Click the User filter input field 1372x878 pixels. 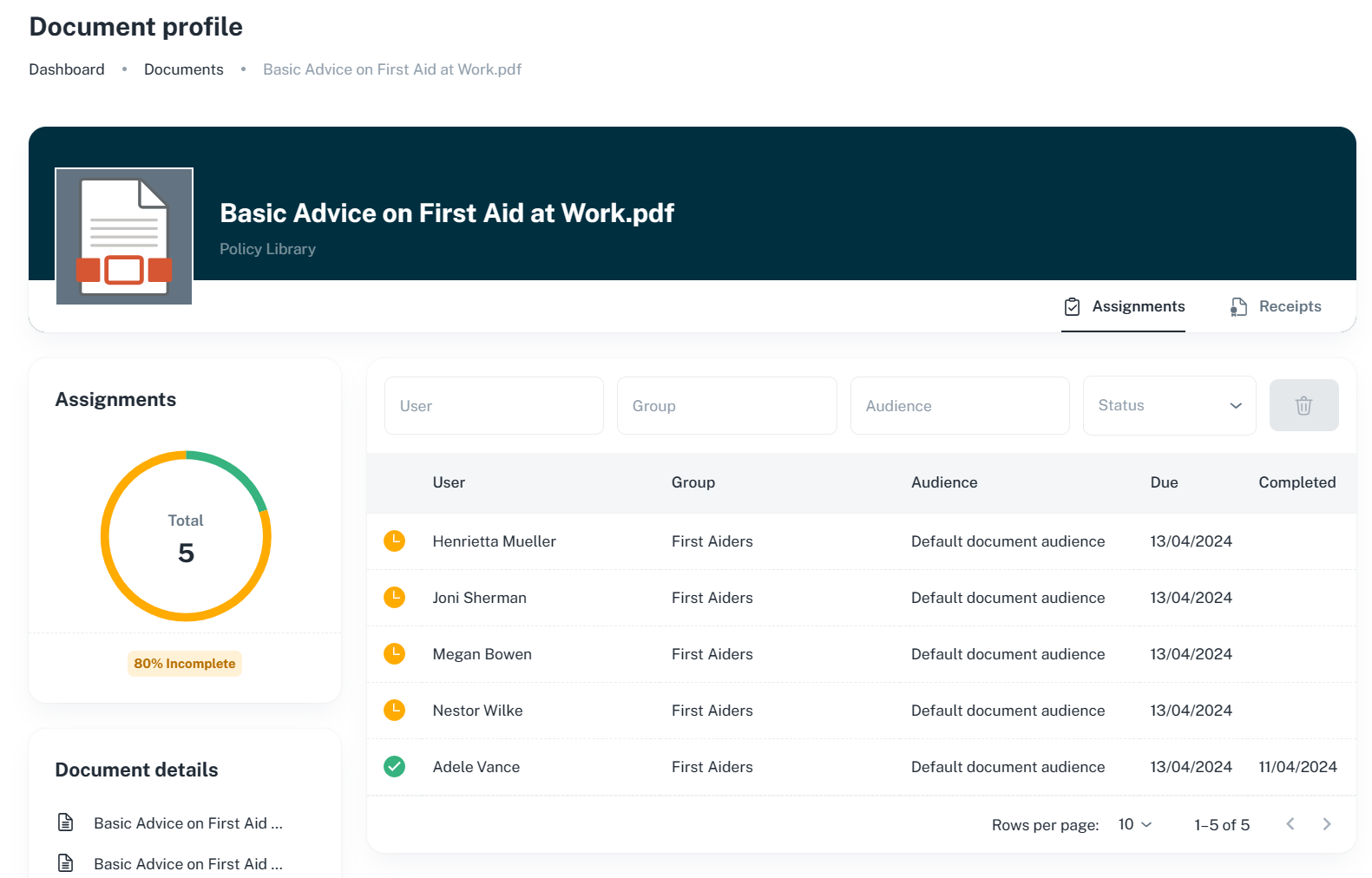(494, 405)
